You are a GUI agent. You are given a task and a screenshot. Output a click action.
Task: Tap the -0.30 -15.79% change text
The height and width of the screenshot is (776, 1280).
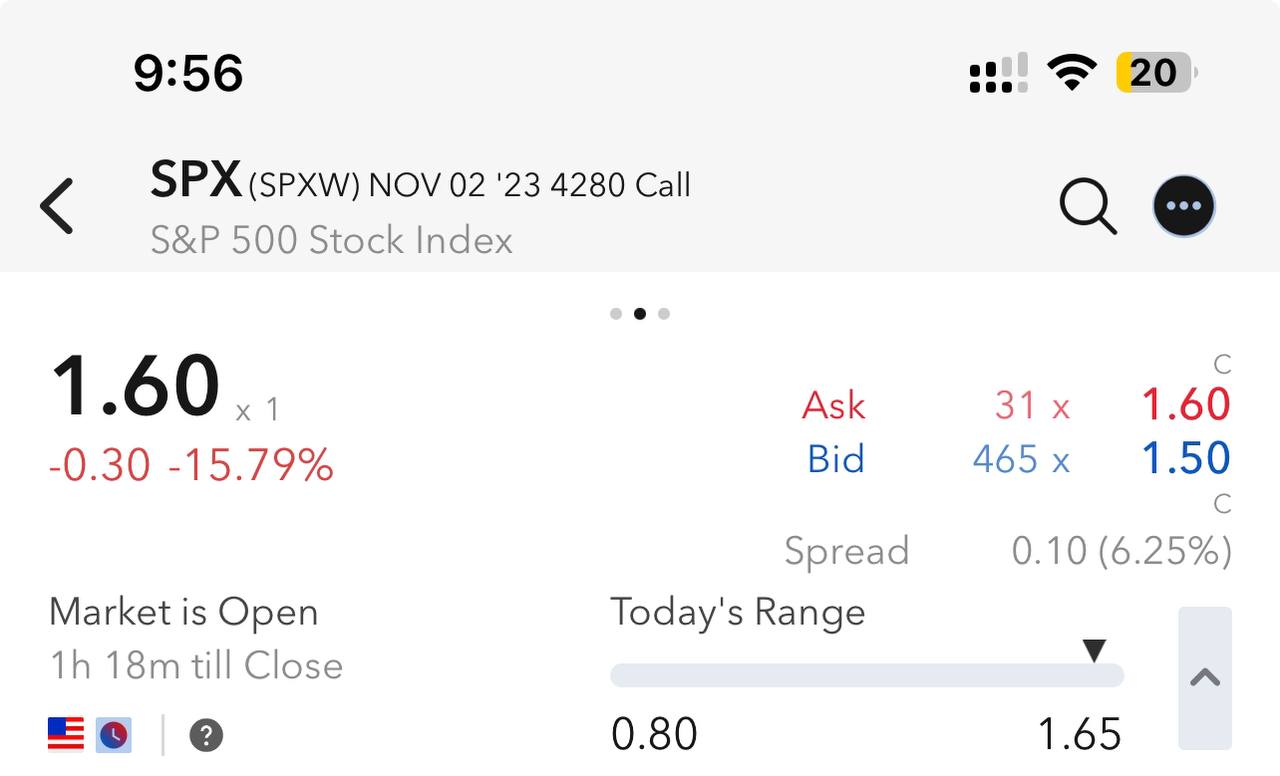(191, 465)
